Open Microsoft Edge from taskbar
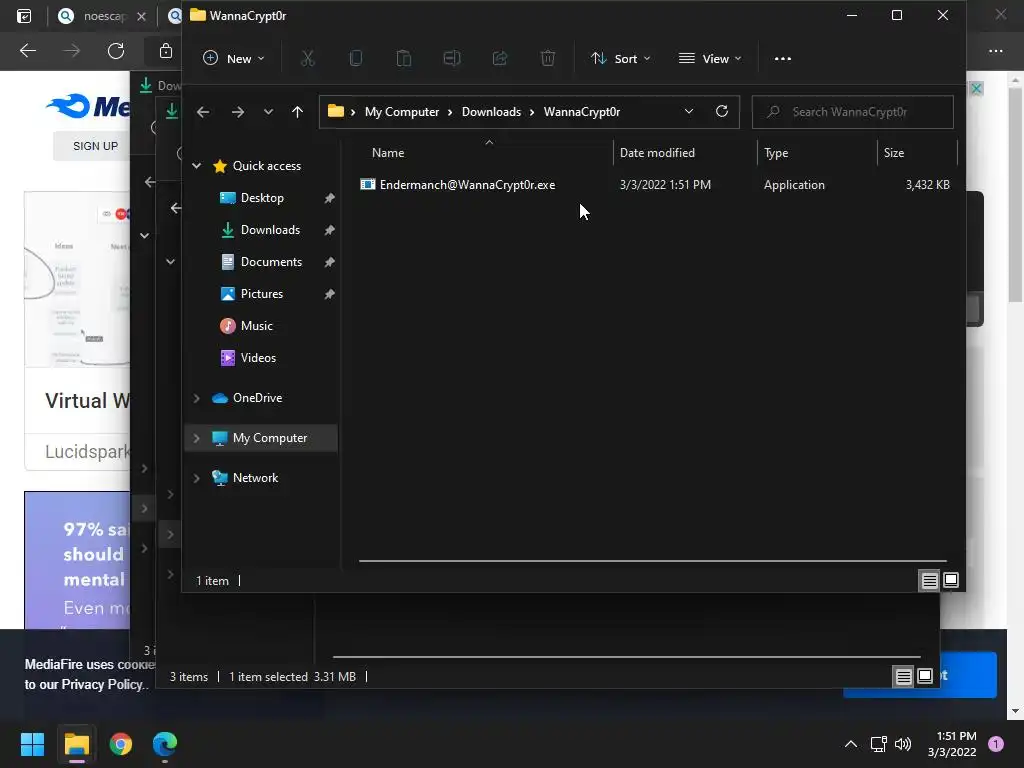The height and width of the screenshot is (768, 1024). point(165,744)
